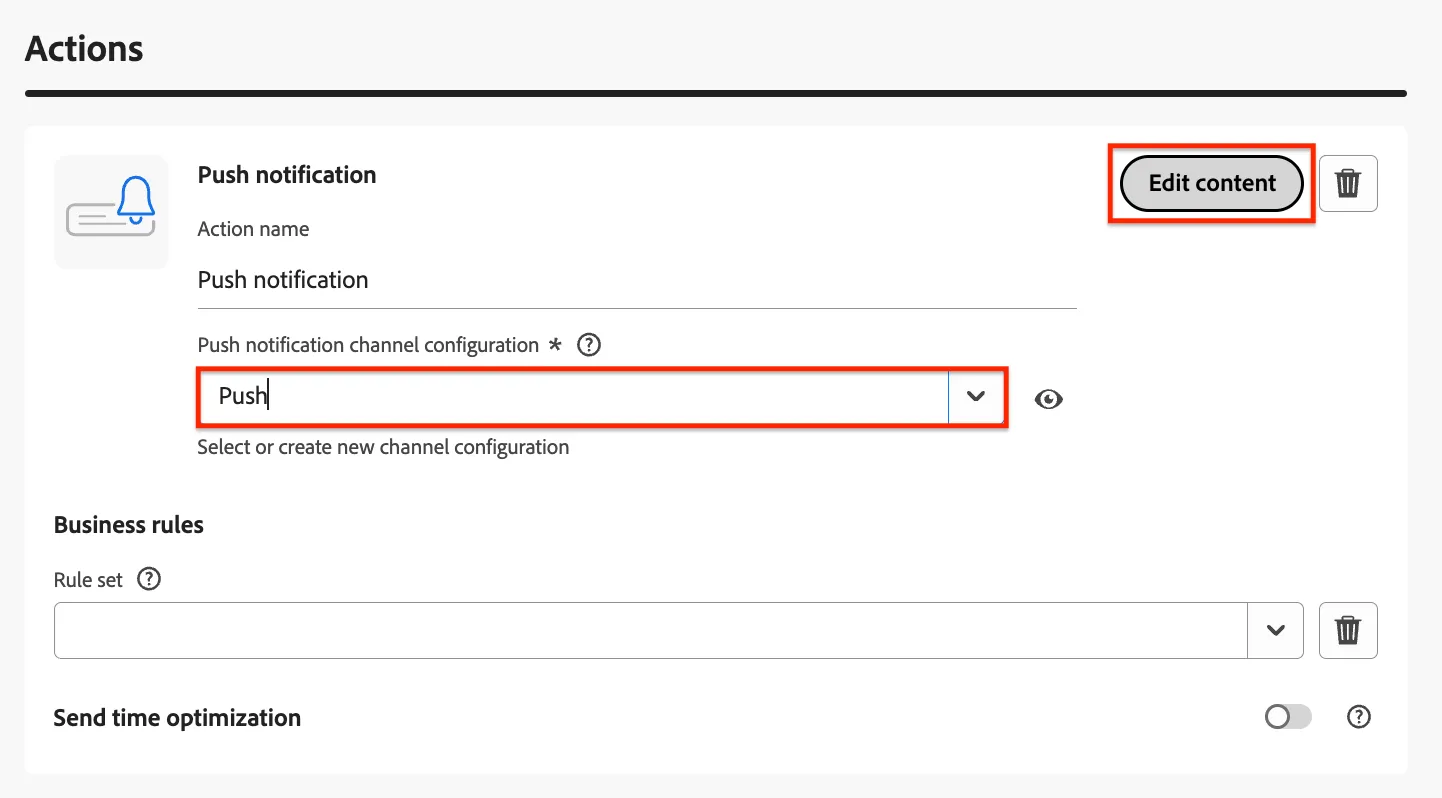Viewport: 1442px width, 798px height.
Task: Click the 'Select or create new channel configuration' text
Action: [383, 447]
